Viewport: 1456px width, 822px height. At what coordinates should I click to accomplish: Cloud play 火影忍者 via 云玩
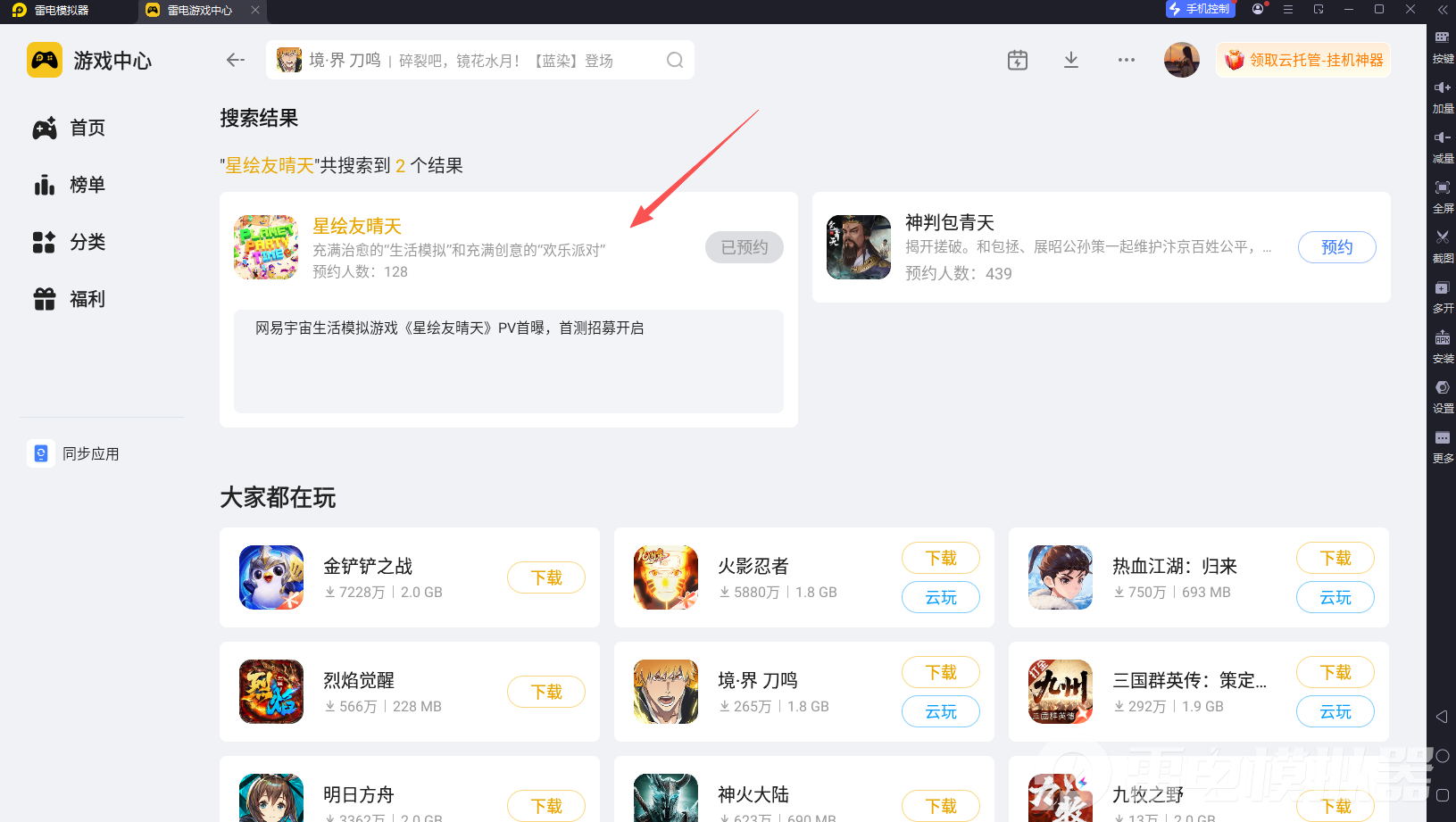941,597
